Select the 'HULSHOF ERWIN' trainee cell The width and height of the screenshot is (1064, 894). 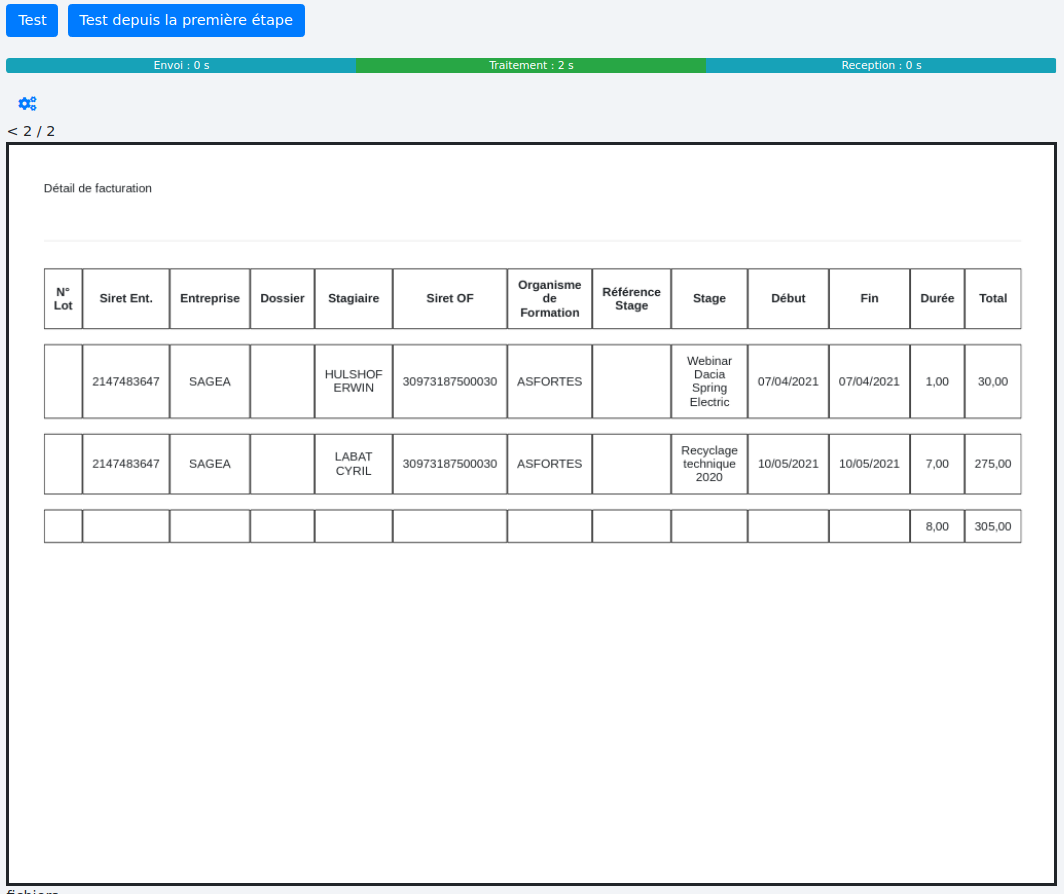[353, 381]
